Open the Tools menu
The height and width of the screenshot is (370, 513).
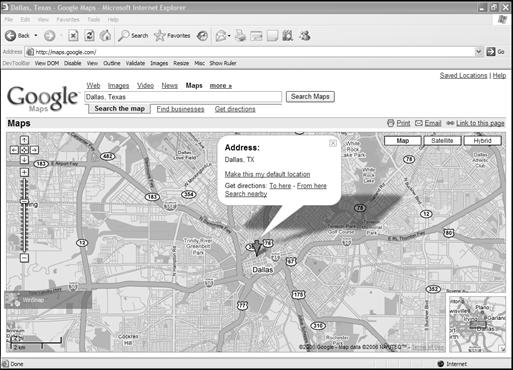click(94, 20)
